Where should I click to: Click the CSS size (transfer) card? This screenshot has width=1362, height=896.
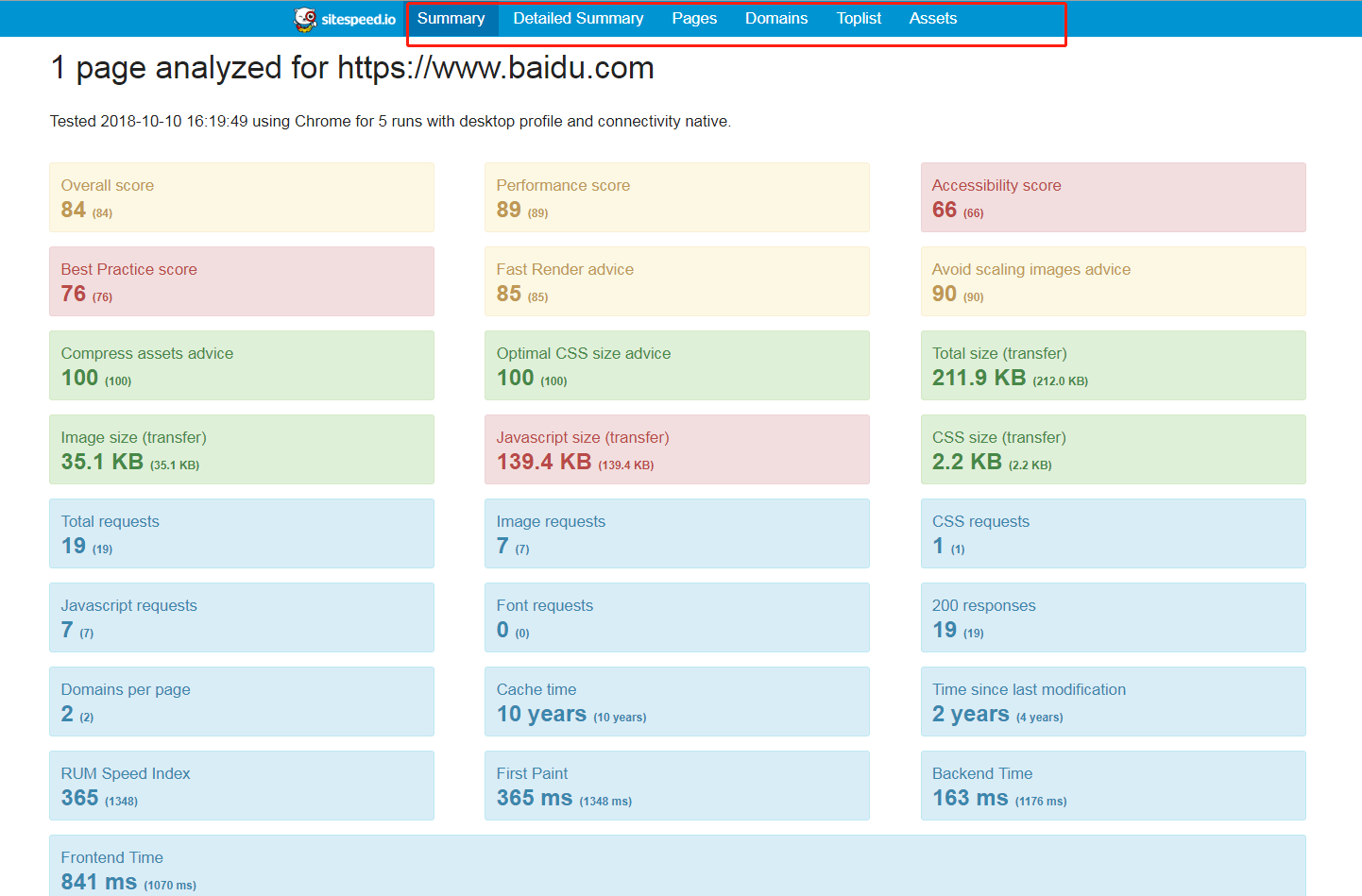click(1114, 449)
